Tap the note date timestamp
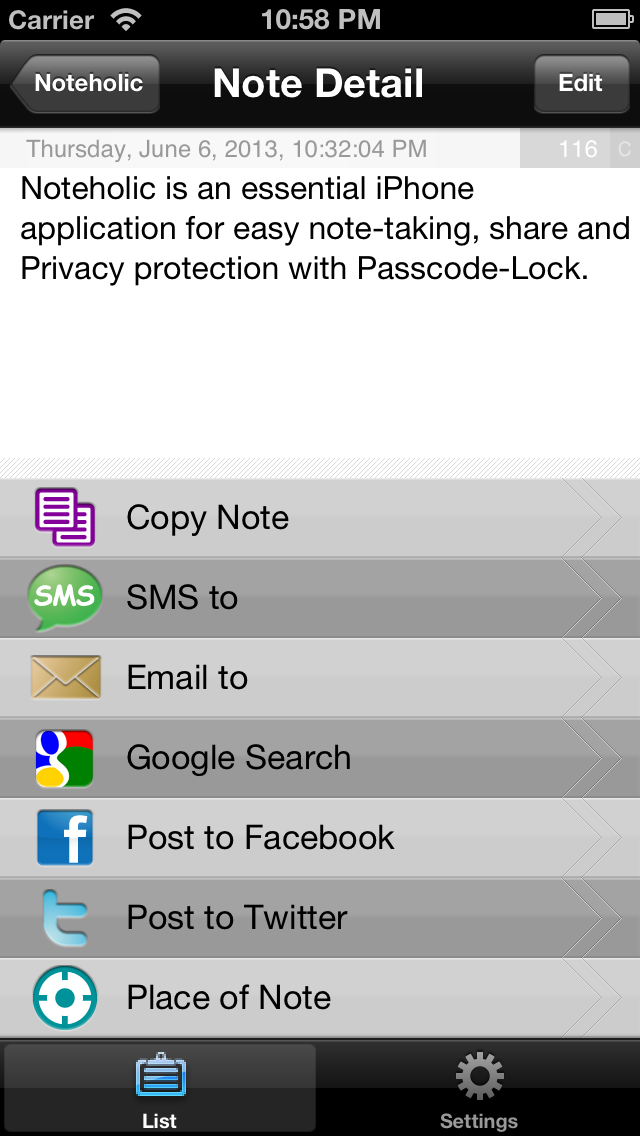 pos(227,150)
